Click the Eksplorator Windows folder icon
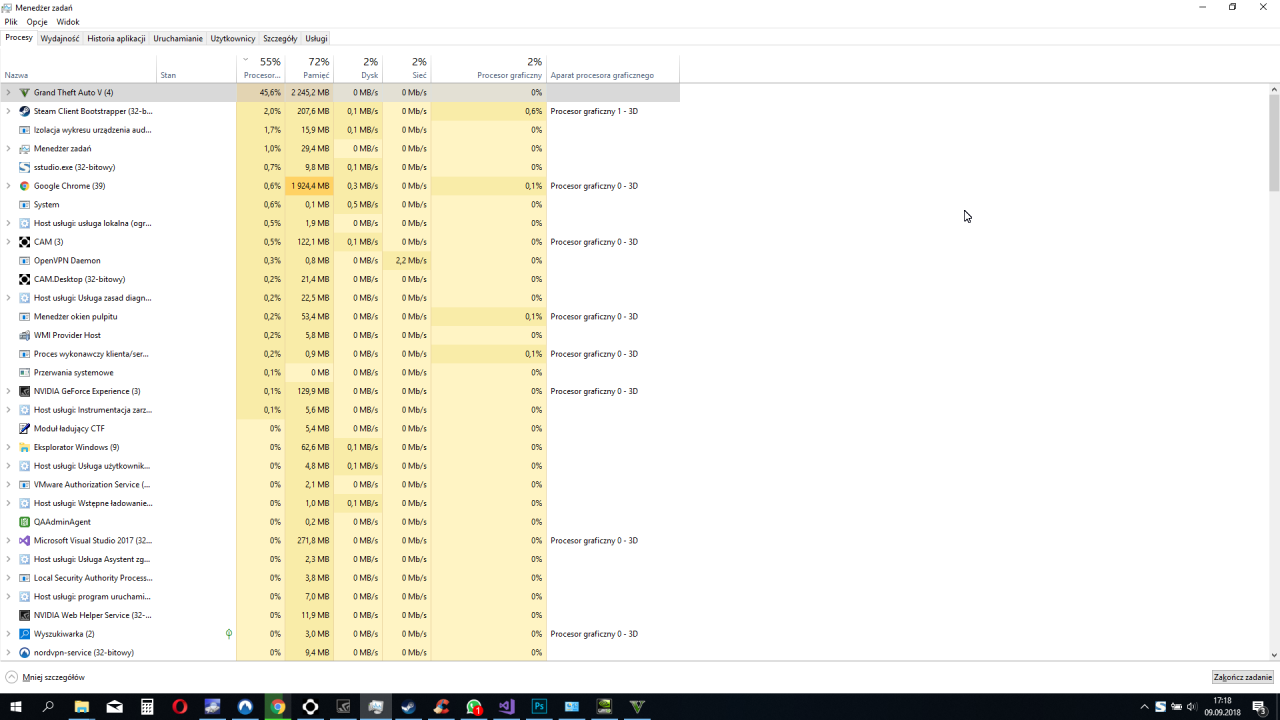This screenshot has height=720, width=1280. (25, 447)
